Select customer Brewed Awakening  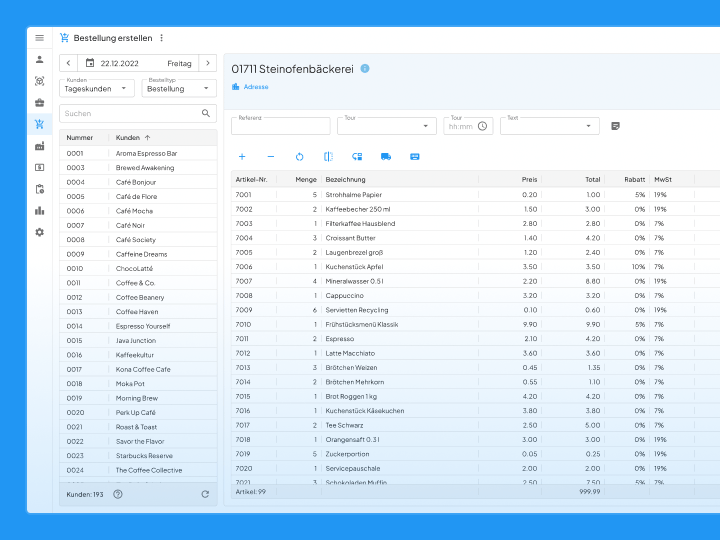pos(138,168)
